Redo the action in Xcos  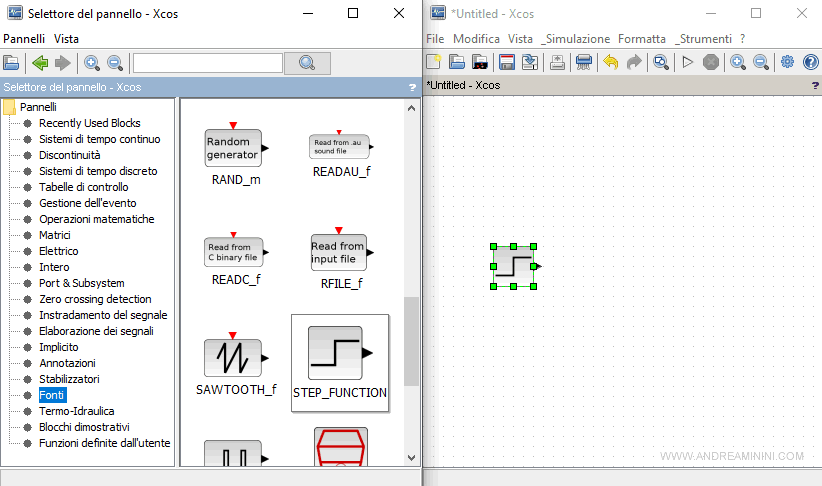click(x=634, y=62)
